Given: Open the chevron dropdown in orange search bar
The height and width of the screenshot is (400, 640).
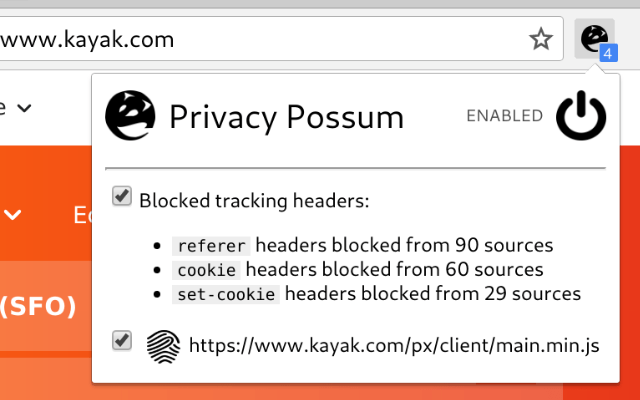Looking at the screenshot, I should pos(14,214).
